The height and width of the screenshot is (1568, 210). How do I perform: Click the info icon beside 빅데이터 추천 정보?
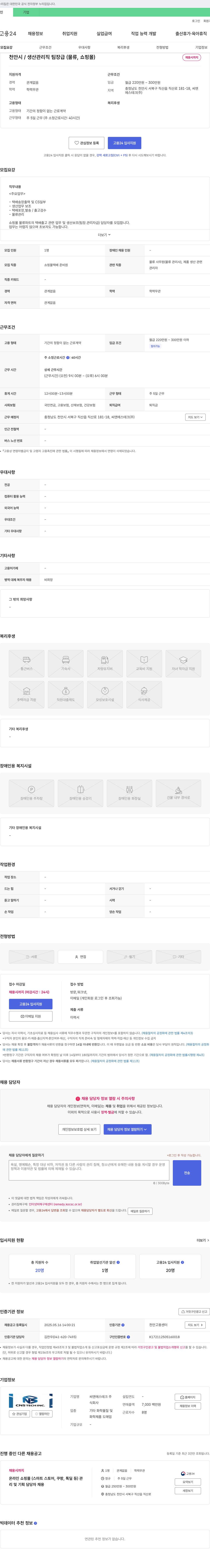[x=35, y=1523]
